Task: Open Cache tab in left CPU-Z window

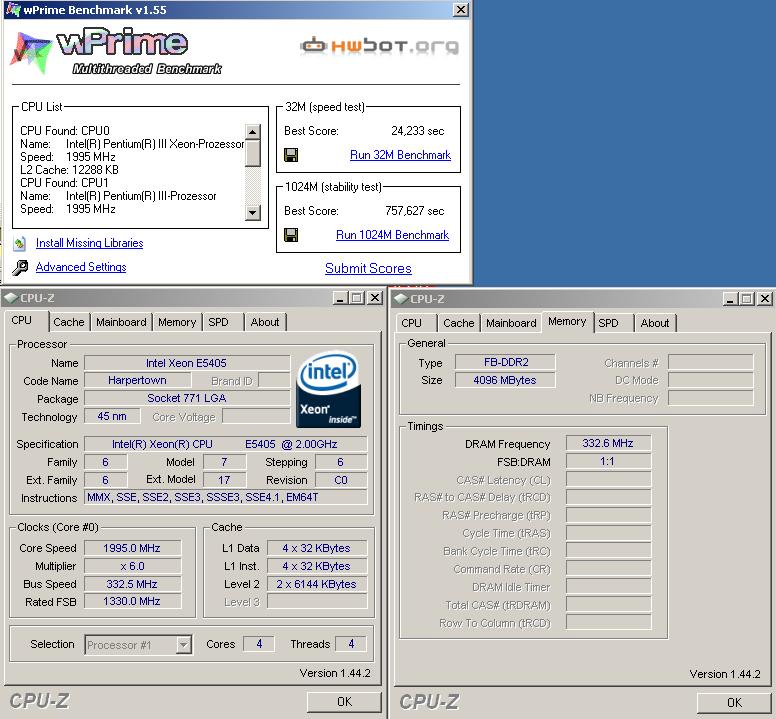Action: coord(69,322)
